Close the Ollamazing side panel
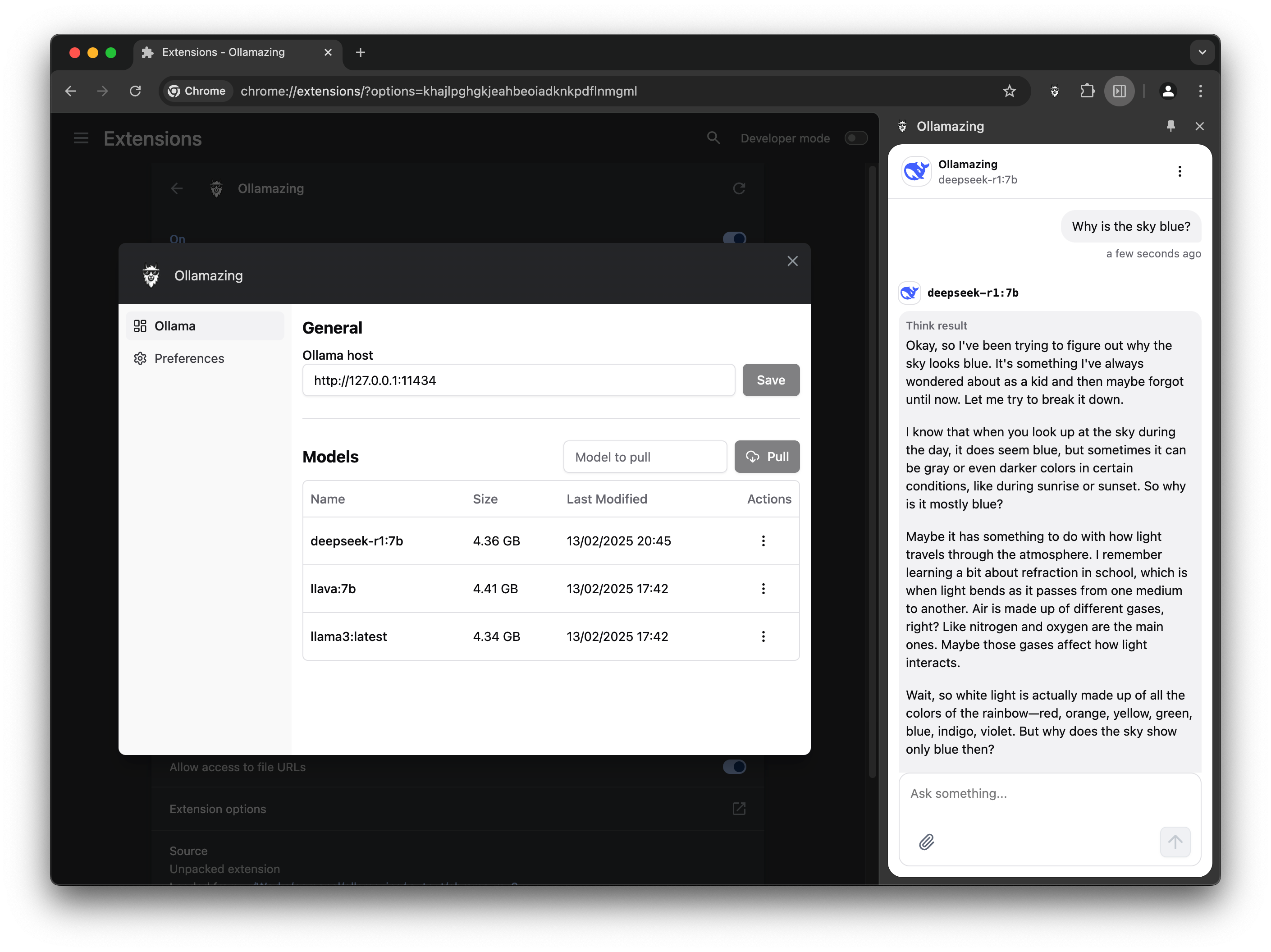This screenshot has width=1271, height=952. point(1200,126)
